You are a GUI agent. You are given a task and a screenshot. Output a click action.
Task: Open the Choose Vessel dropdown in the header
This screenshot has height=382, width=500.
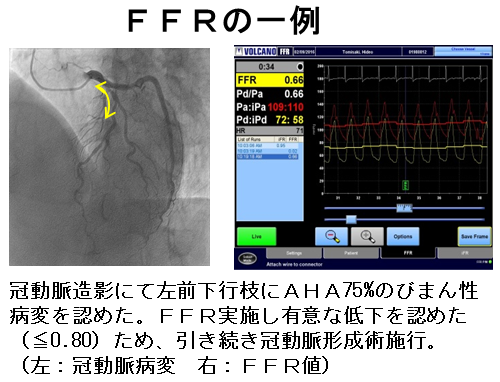(463, 51)
